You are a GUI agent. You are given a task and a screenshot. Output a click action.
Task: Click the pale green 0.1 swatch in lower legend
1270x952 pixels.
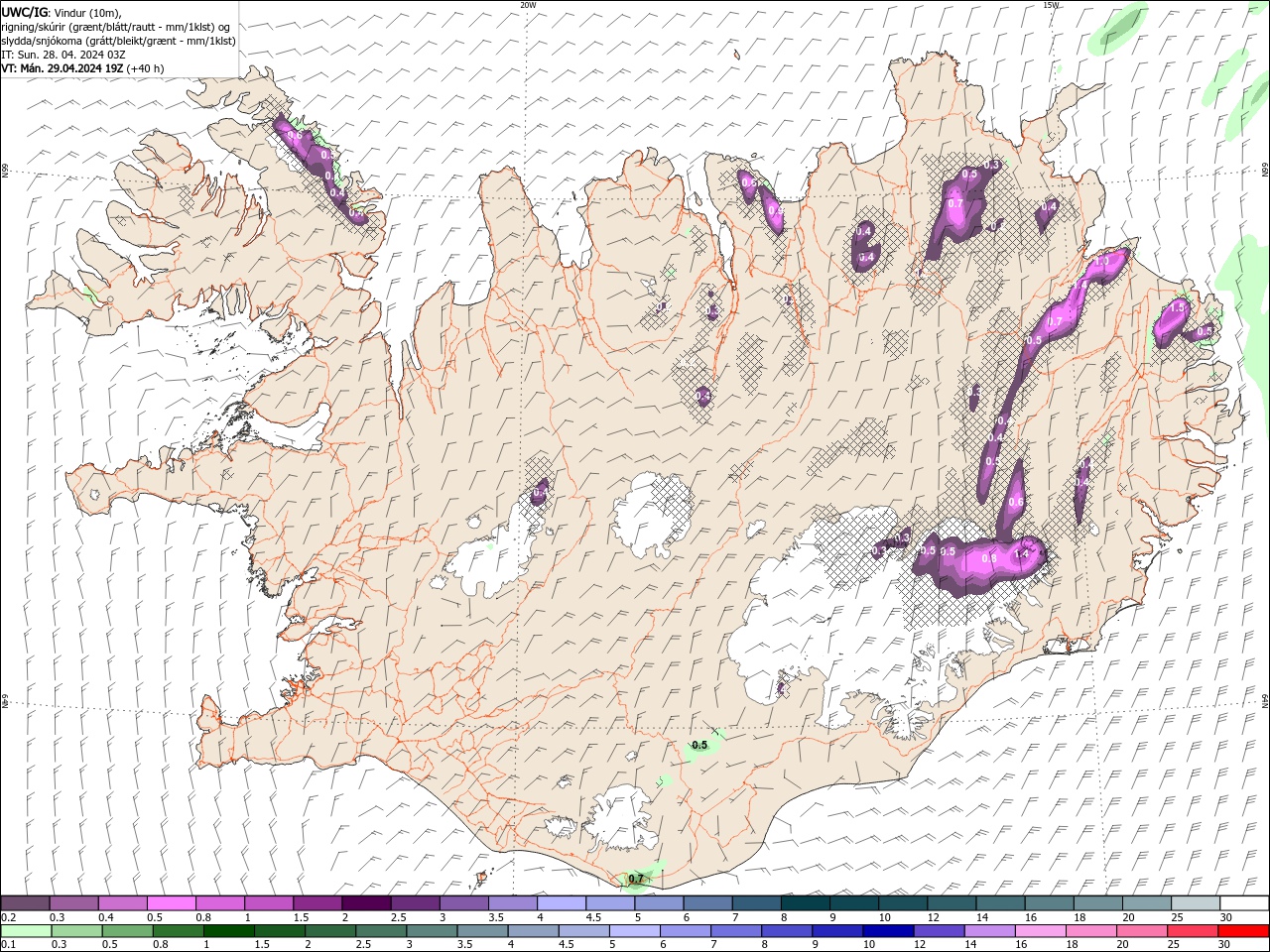pos(26,931)
